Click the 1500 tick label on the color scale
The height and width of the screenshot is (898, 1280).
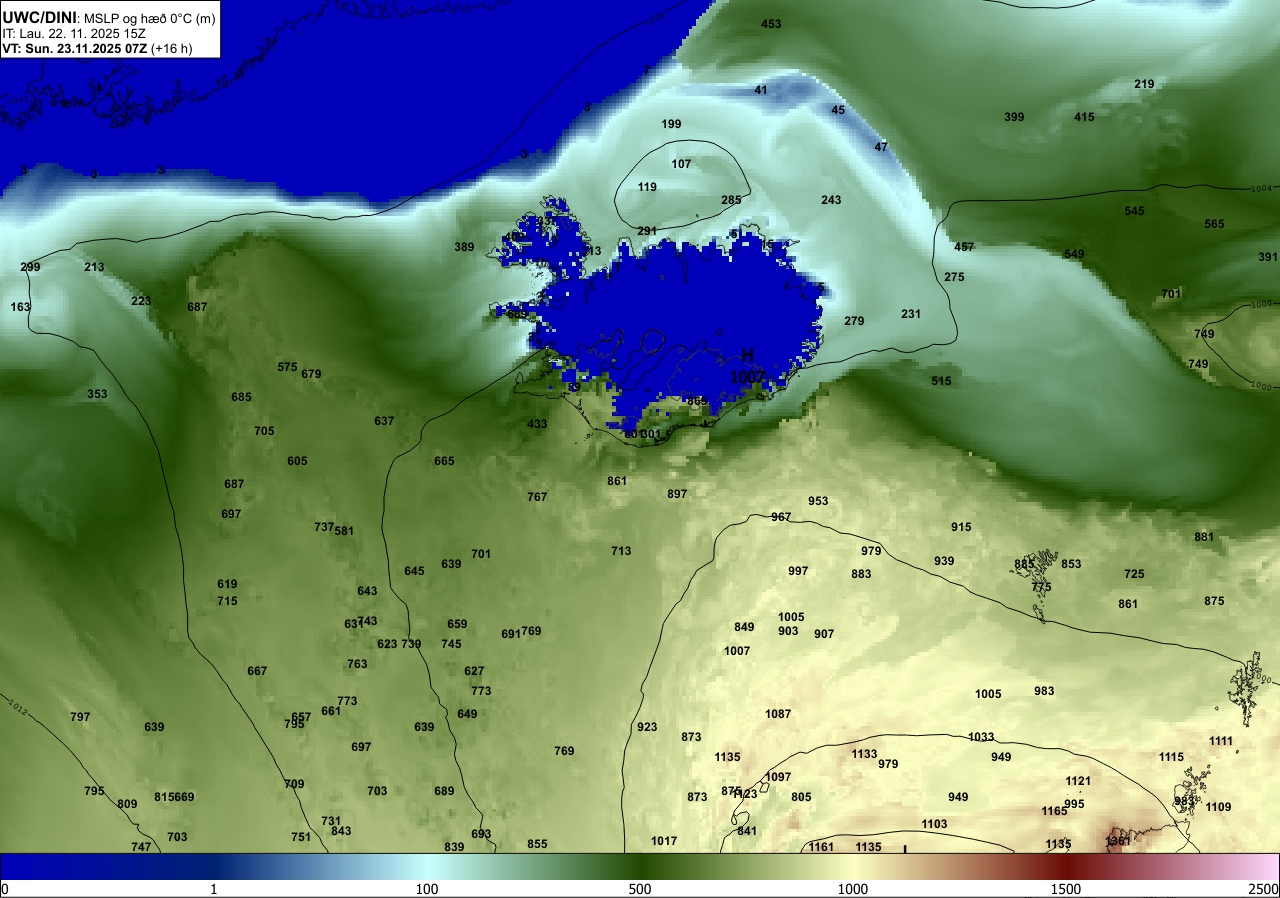click(x=1066, y=889)
